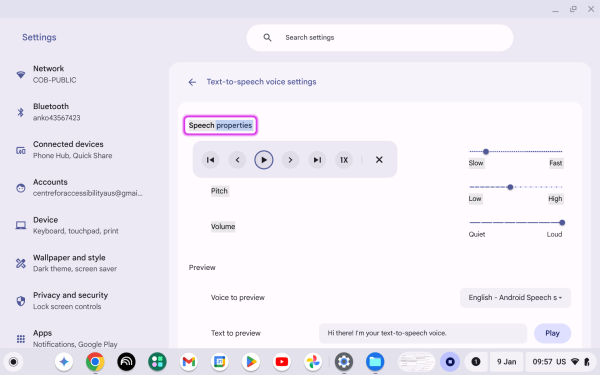The width and height of the screenshot is (600, 375).
Task: Open Connected devices section
Action: click(84, 150)
